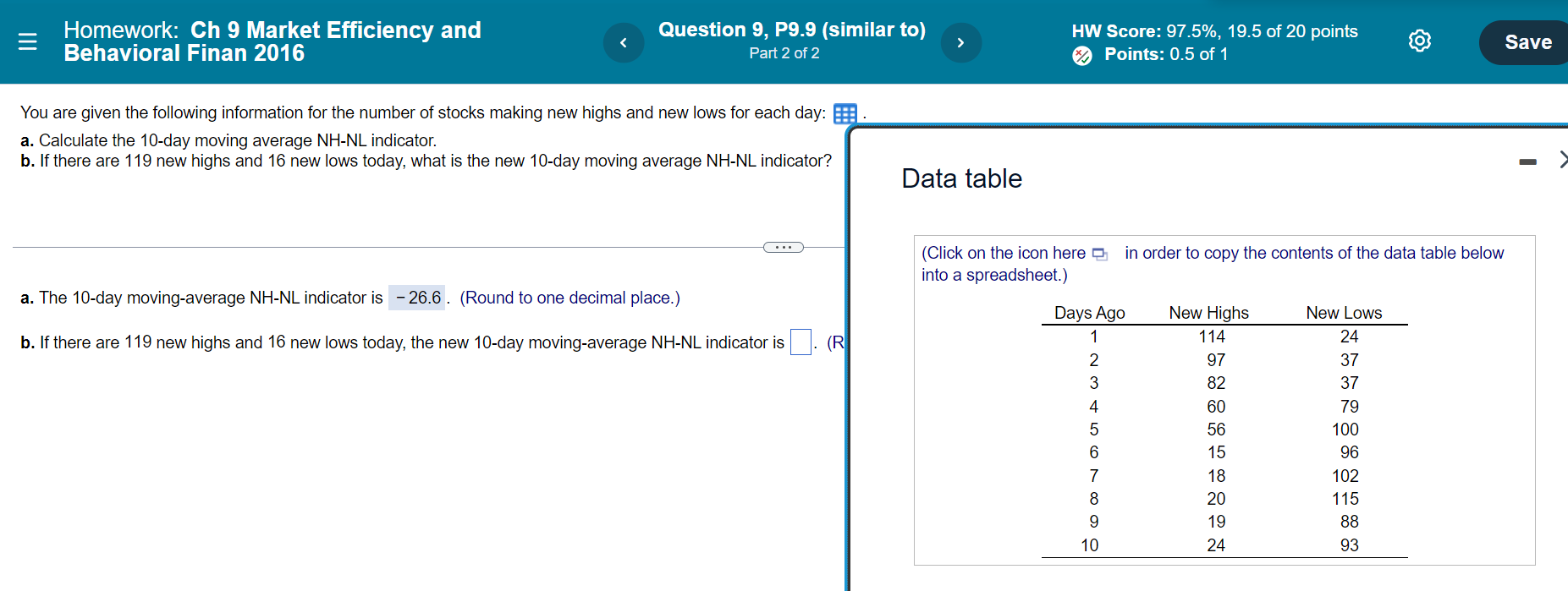Click the New Highs value 18
Image resolution: width=1568 pixels, height=591 pixels.
coord(1216,476)
